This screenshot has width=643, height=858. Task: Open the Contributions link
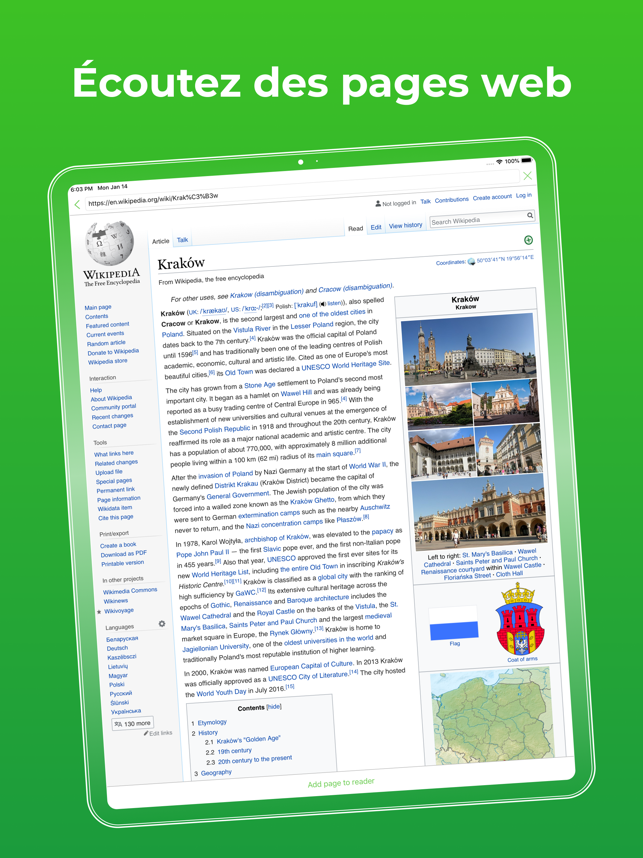(x=452, y=200)
